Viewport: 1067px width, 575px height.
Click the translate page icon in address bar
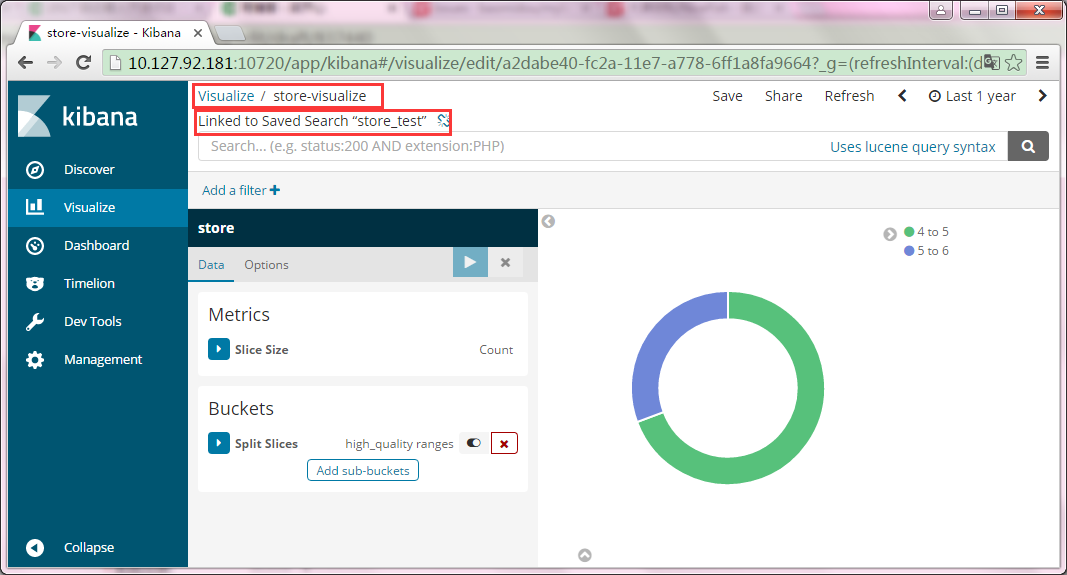[992, 63]
